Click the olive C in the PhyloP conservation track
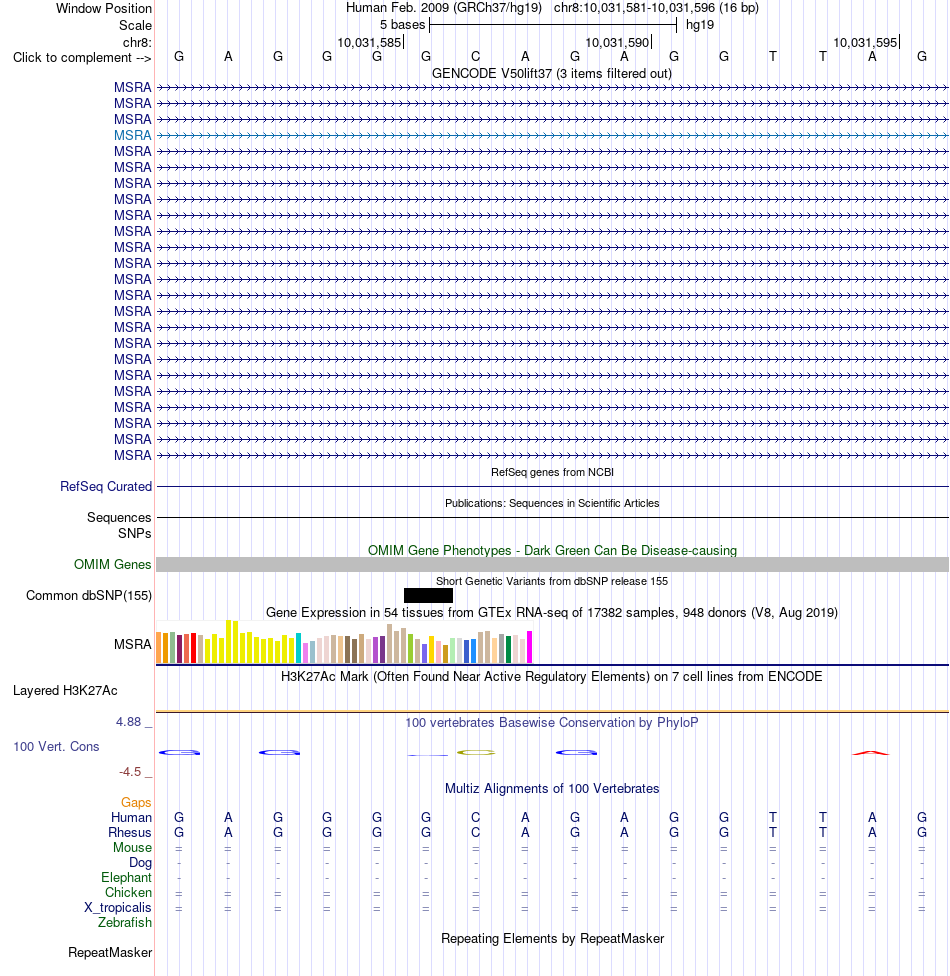Screen dimensions: 950x976 [476, 753]
